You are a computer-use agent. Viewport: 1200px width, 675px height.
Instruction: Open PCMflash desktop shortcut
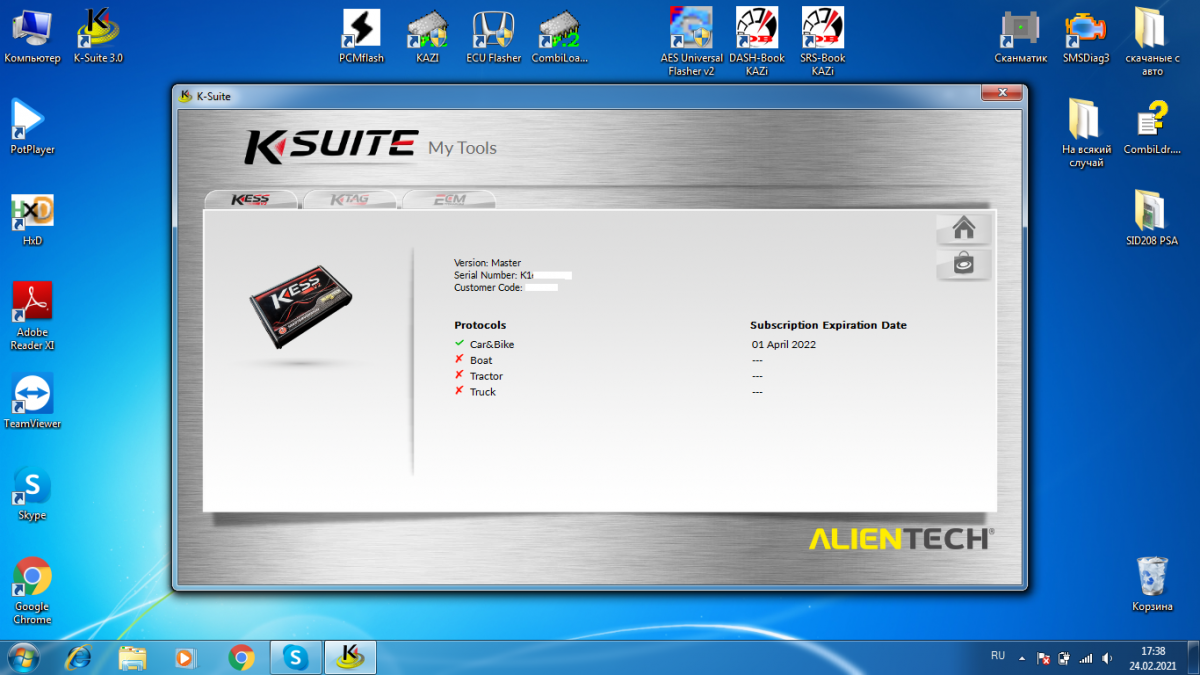[361, 36]
